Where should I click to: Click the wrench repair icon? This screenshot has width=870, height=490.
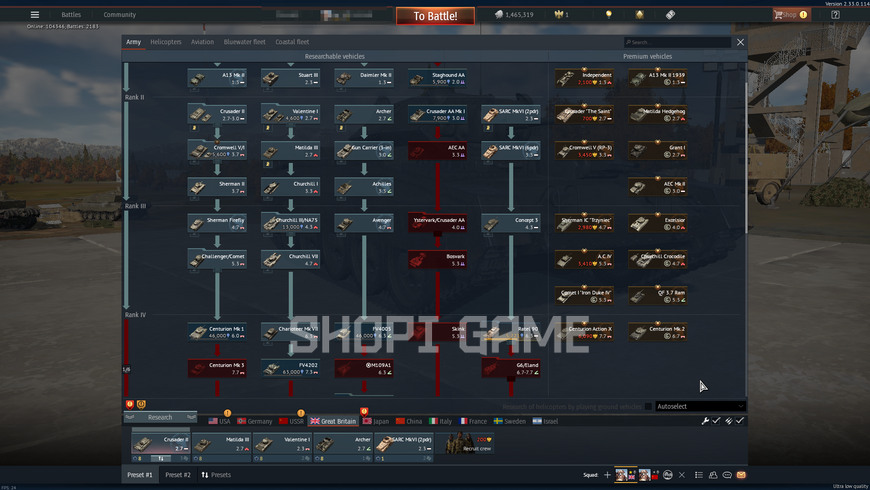705,421
